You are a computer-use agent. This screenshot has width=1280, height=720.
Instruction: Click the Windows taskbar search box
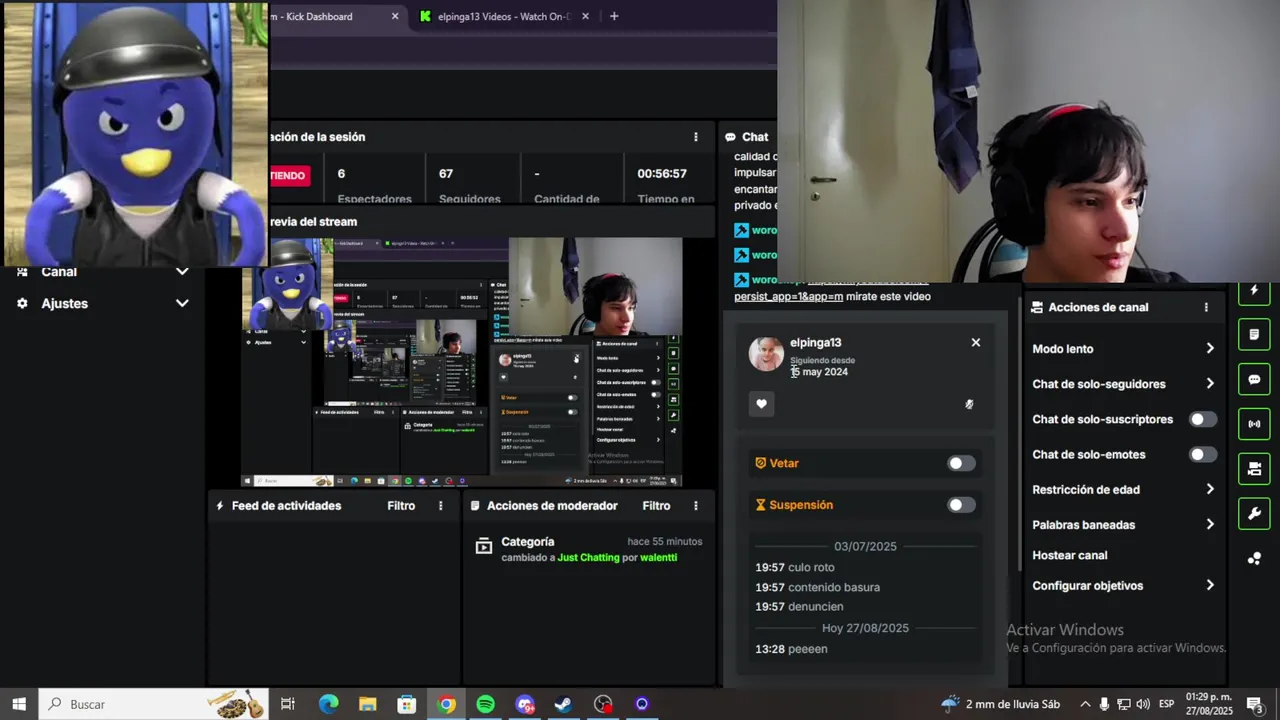pos(153,704)
